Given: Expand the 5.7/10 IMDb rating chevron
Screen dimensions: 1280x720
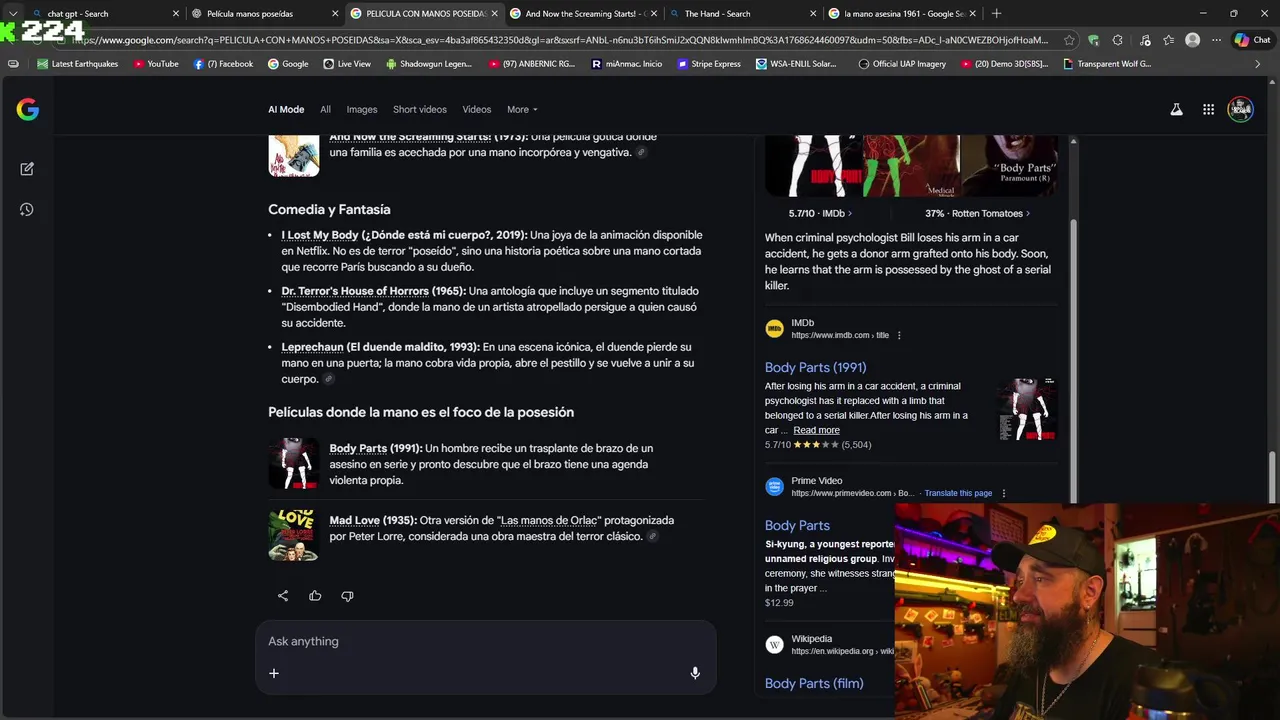Looking at the screenshot, I should point(850,213).
